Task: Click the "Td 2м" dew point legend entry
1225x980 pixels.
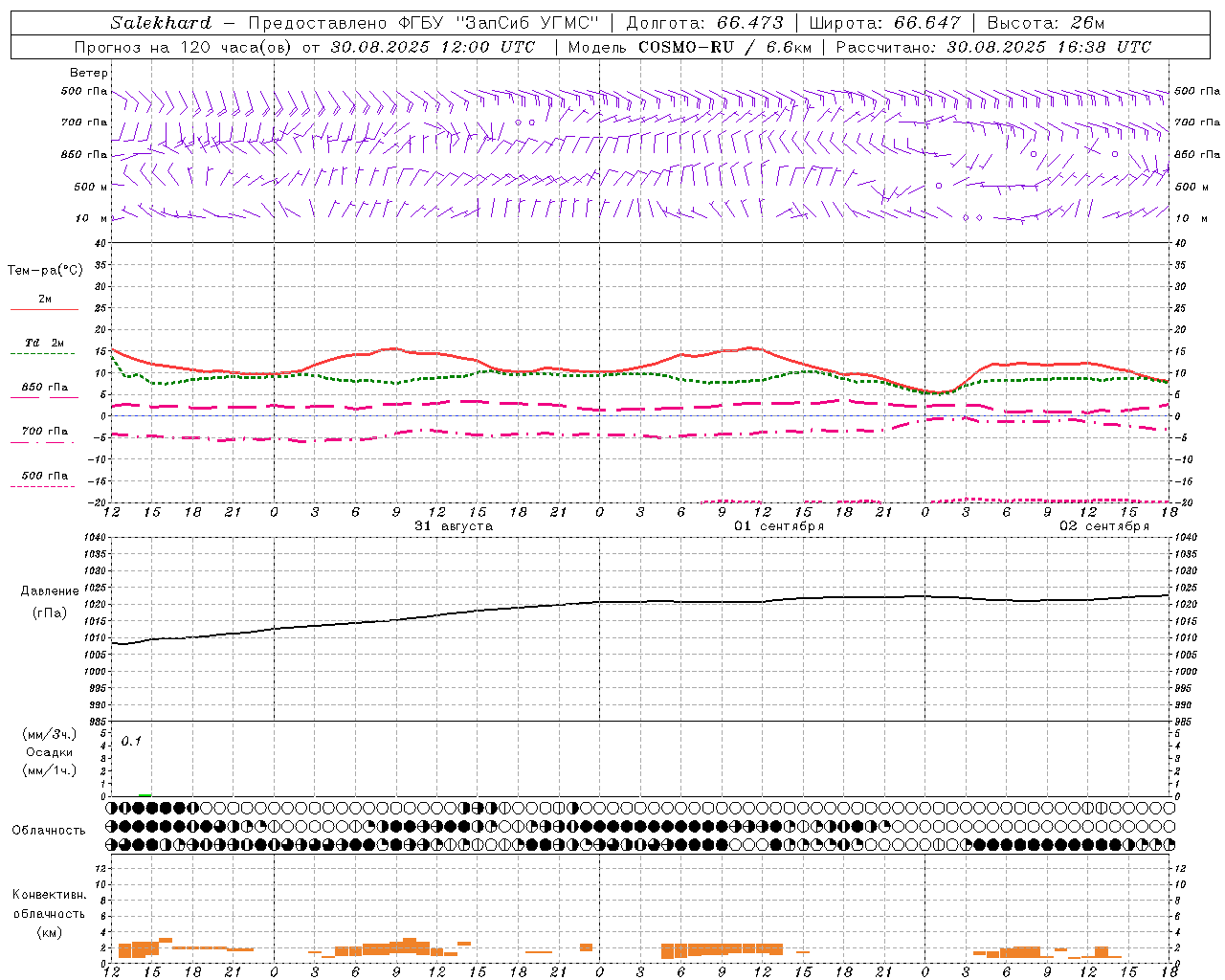Action: point(45,343)
